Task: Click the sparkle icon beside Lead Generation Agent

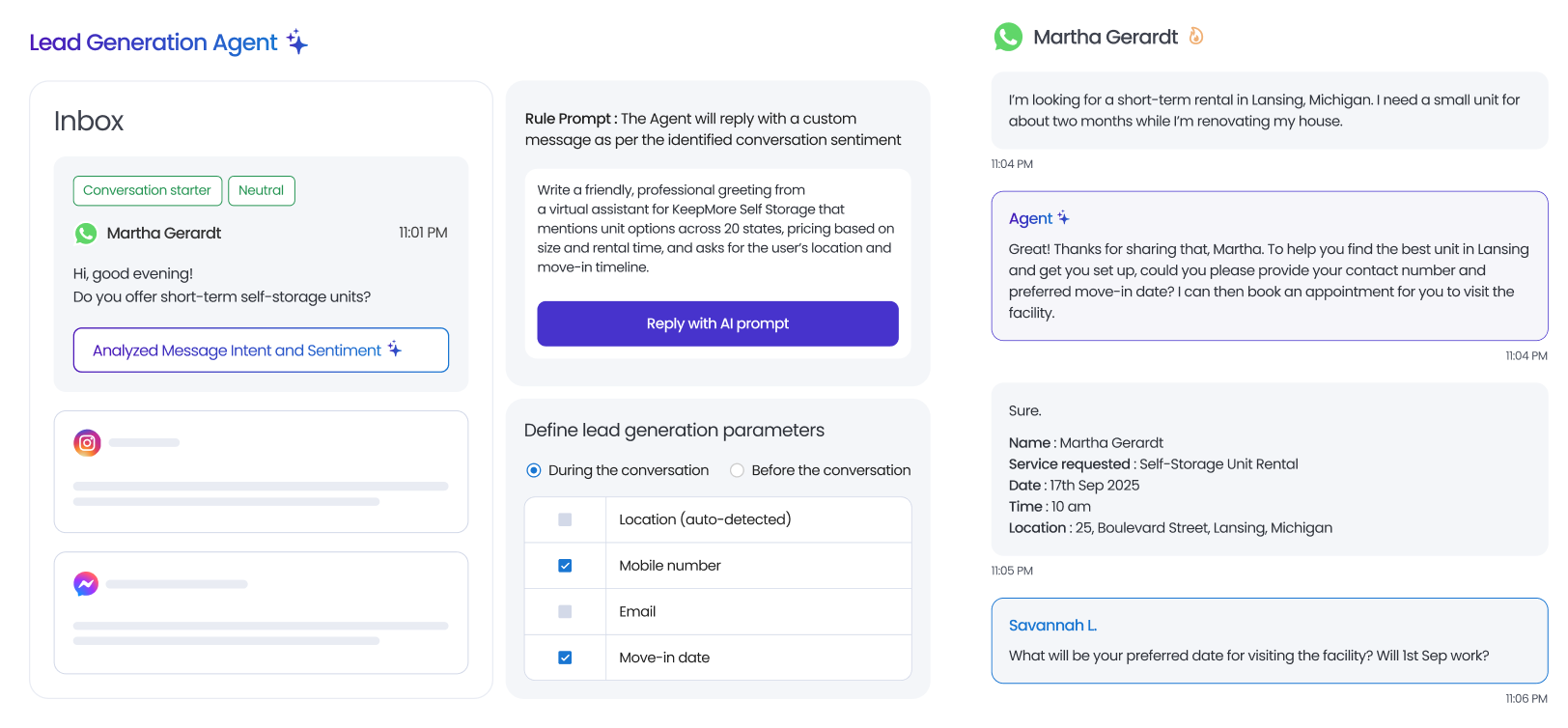Action: (297, 42)
